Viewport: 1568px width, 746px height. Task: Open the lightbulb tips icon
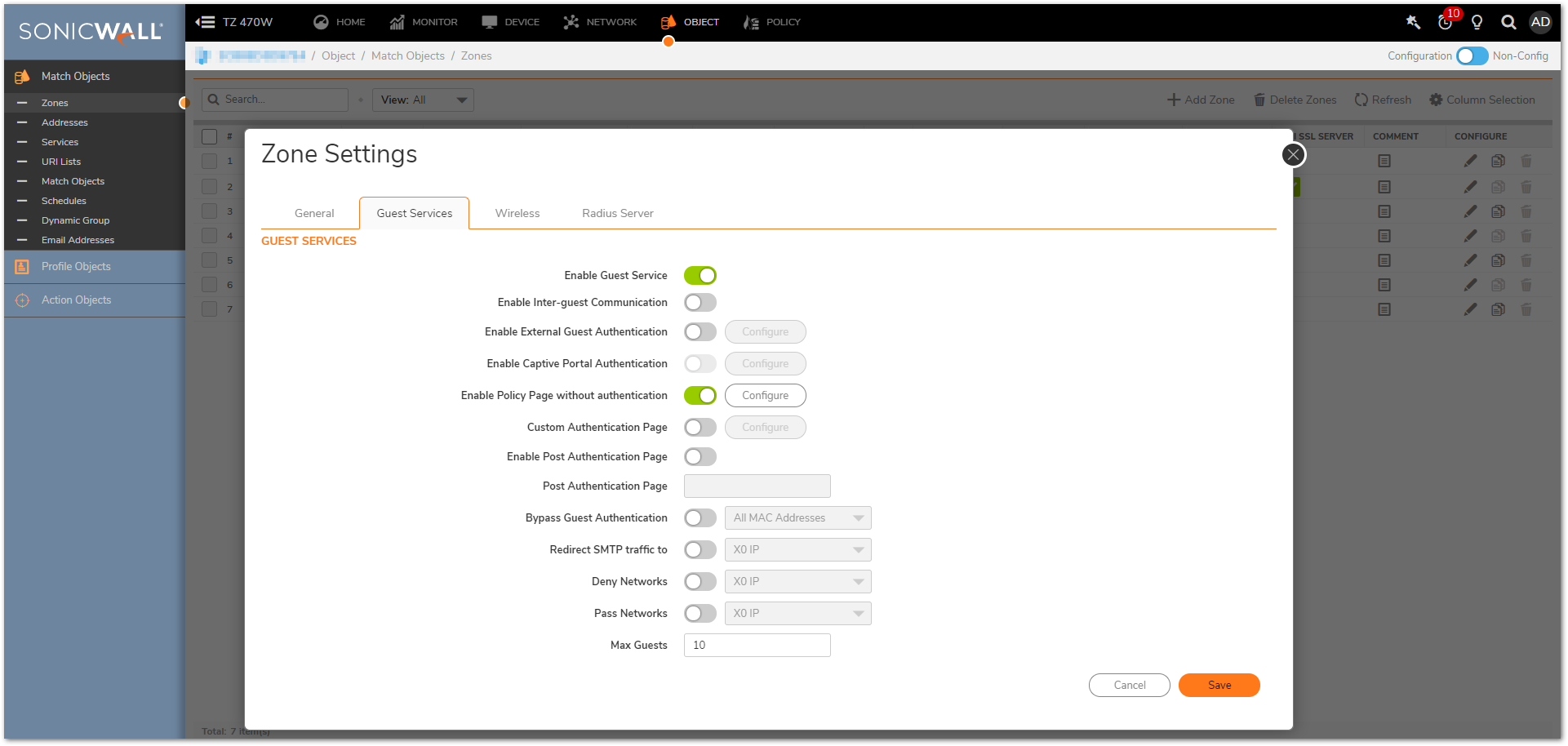click(x=1477, y=22)
